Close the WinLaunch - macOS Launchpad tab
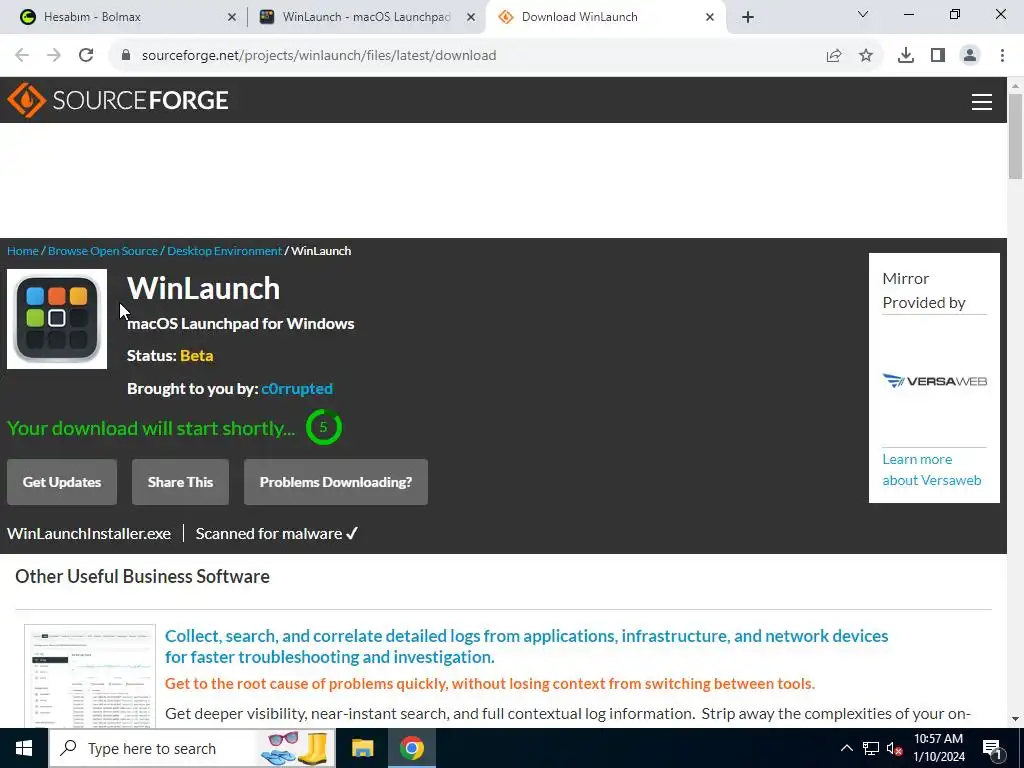Screen dimensions: 1024x768 tap(471, 17)
